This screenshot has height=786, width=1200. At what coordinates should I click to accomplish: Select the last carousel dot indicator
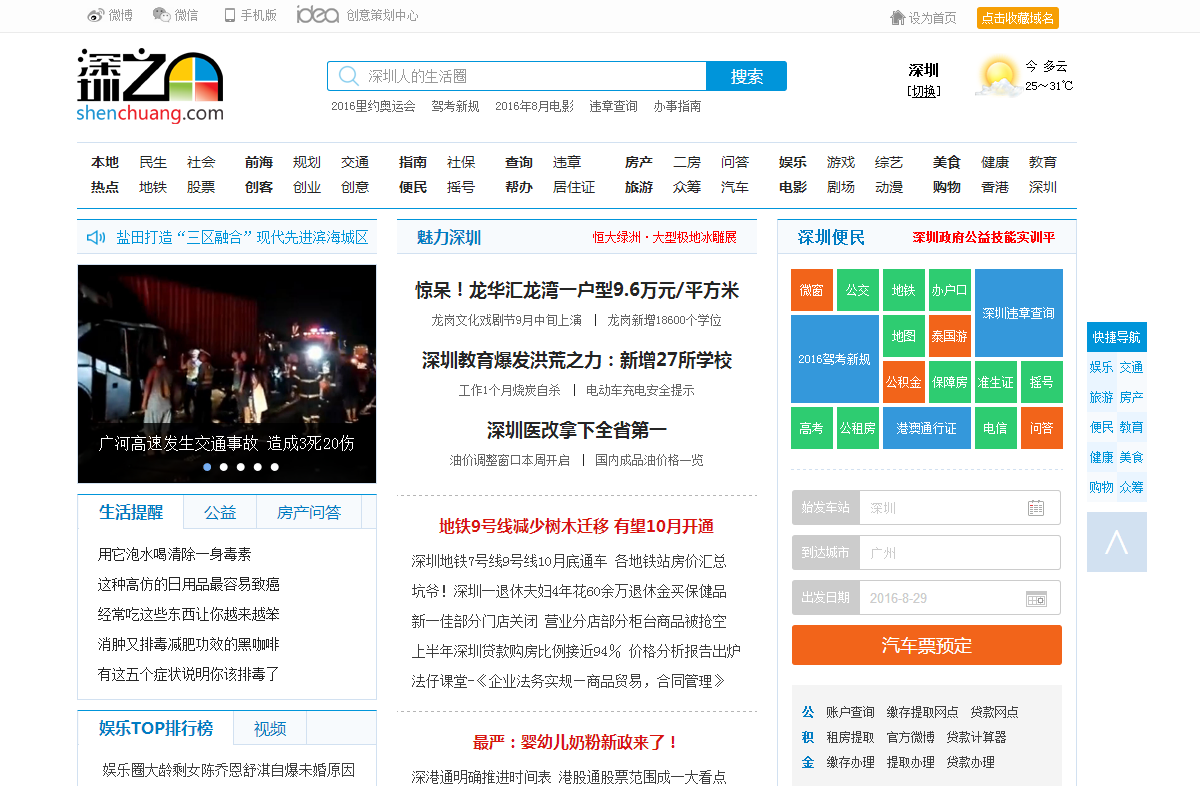[275, 466]
